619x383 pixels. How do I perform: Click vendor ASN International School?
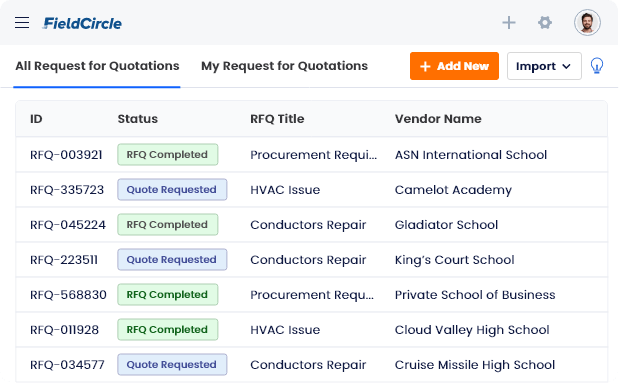pyautogui.click(x=471, y=155)
